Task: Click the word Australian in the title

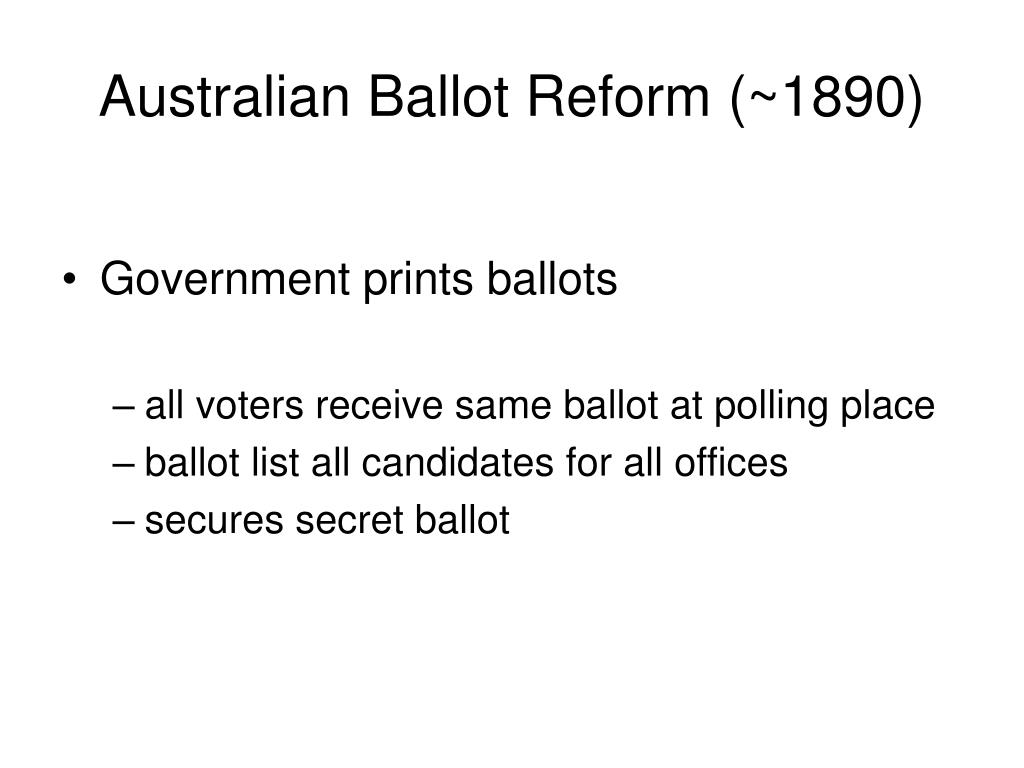Action: (225, 97)
